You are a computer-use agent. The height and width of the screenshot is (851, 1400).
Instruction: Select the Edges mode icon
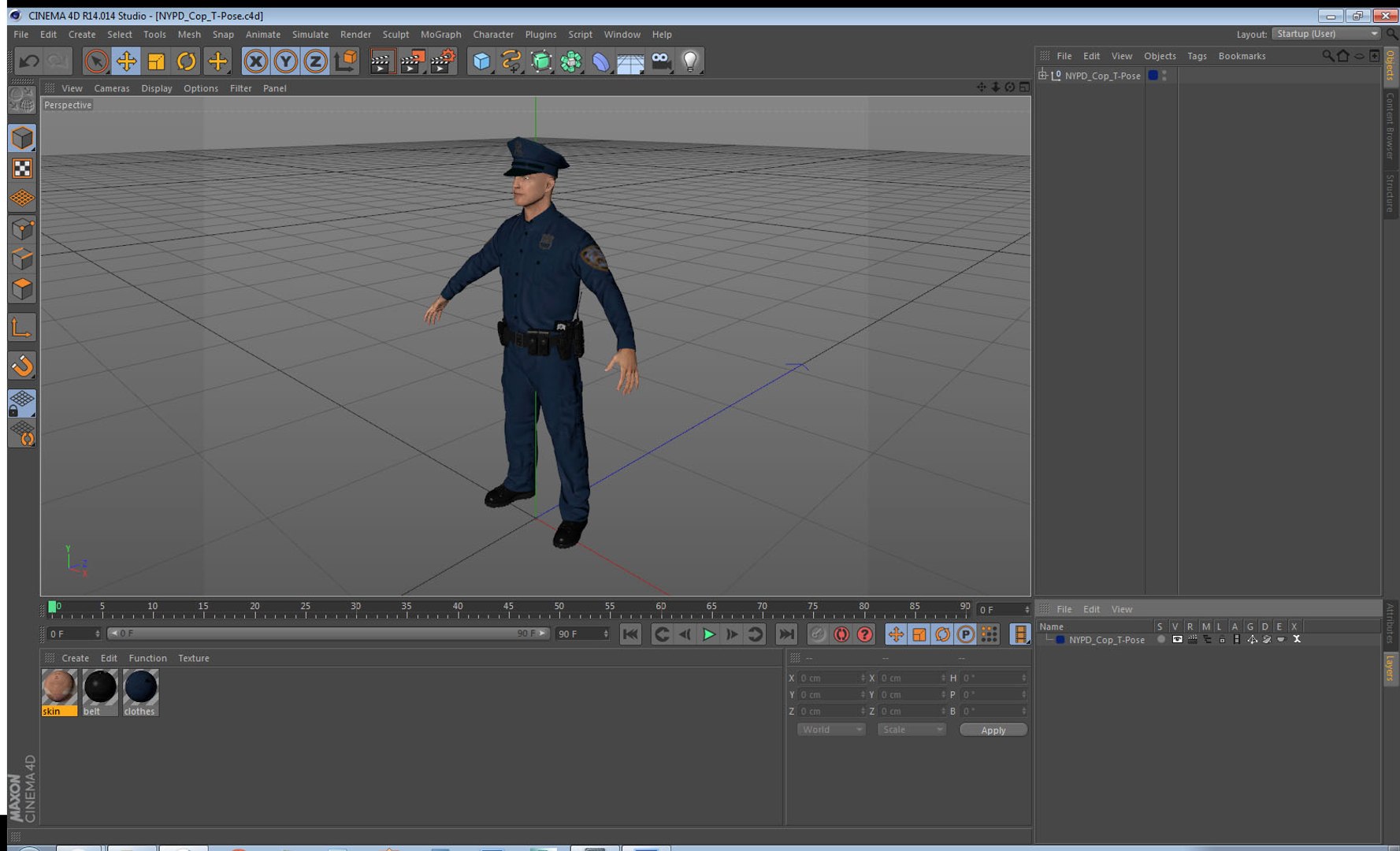[22, 258]
